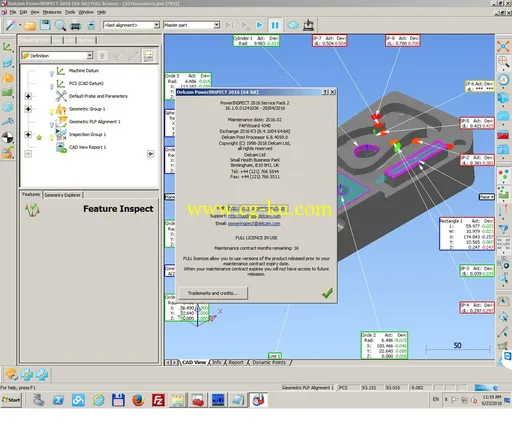Click the Print icon in the toolbar
512x426 pixels.
tap(76, 25)
